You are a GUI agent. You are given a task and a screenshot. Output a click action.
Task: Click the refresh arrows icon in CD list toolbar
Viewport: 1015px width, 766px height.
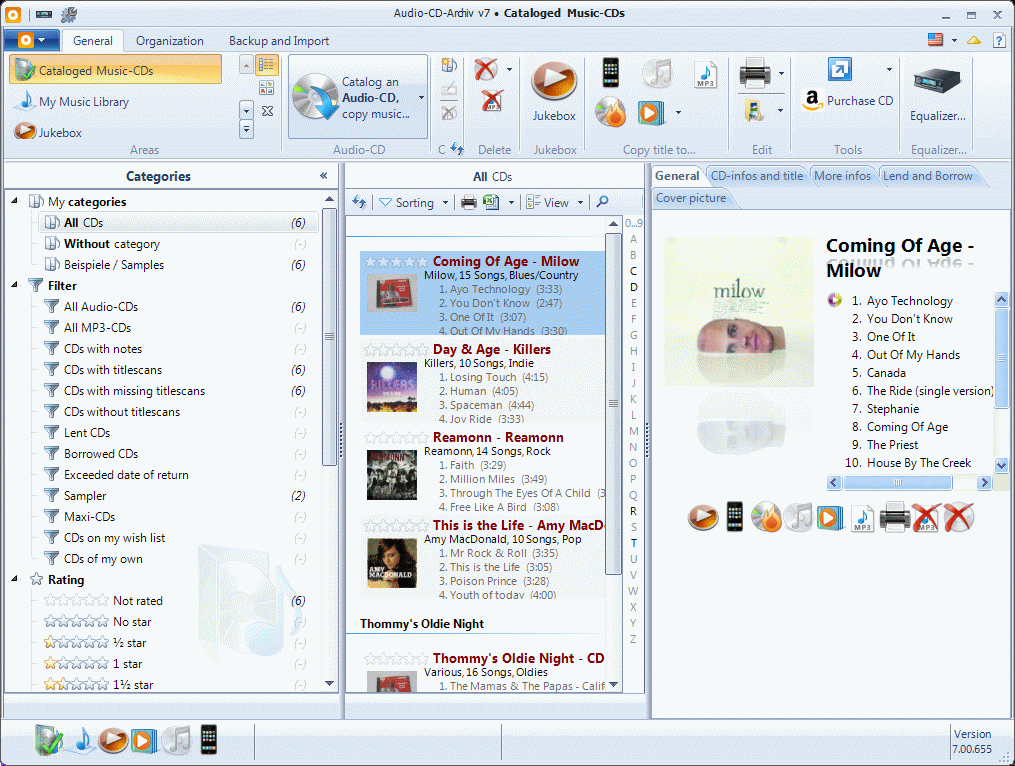point(359,202)
